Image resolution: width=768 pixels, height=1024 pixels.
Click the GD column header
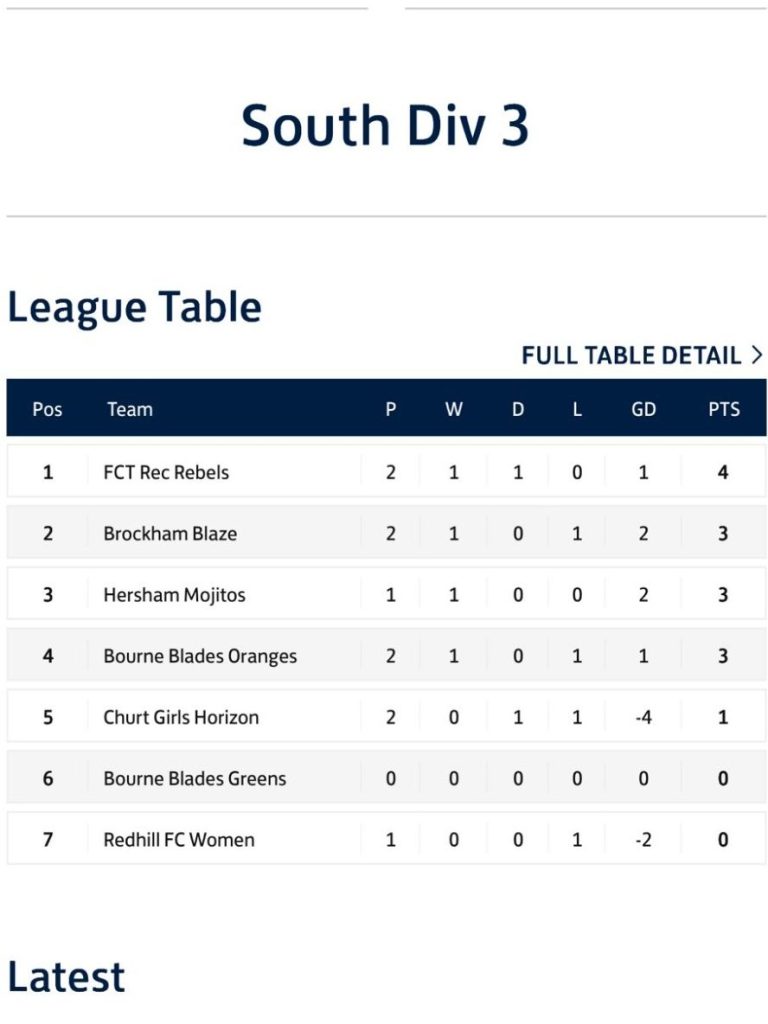pos(643,409)
